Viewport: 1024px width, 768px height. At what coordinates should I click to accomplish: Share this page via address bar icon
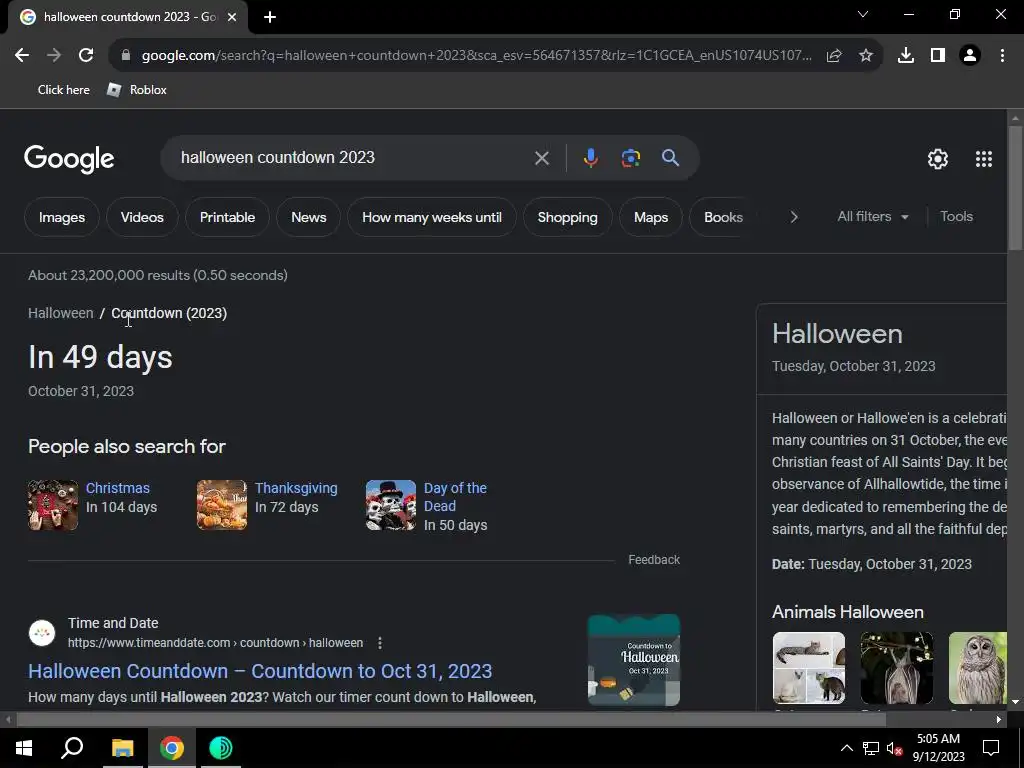[x=834, y=56]
